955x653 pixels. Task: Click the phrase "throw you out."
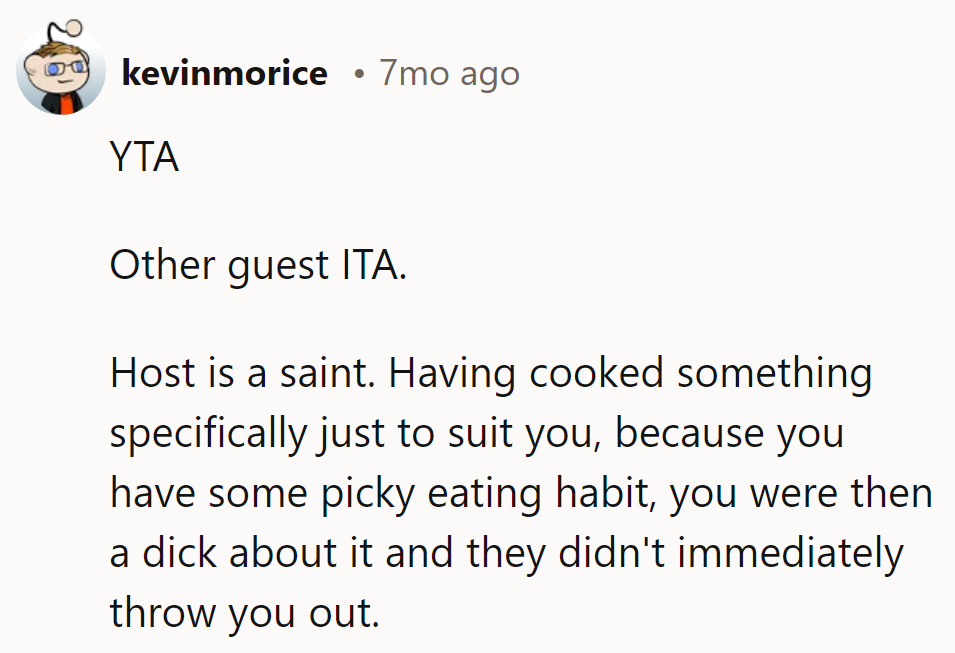245,612
